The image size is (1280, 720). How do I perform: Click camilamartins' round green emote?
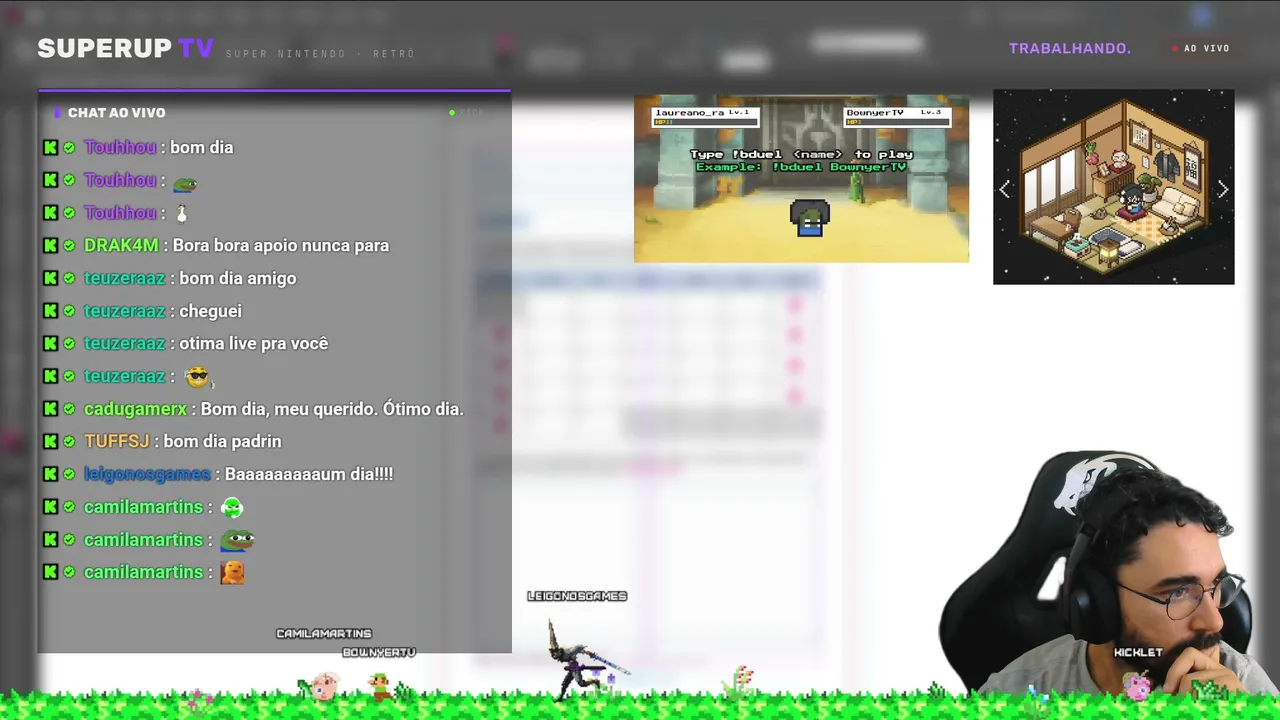click(232, 508)
